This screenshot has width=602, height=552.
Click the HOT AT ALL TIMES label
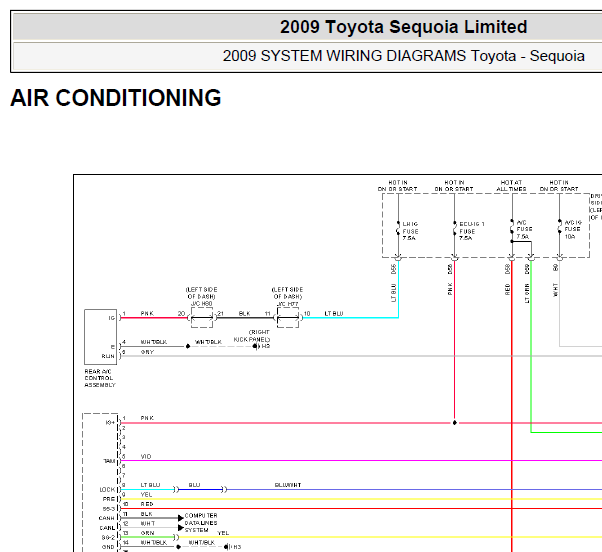(511, 186)
